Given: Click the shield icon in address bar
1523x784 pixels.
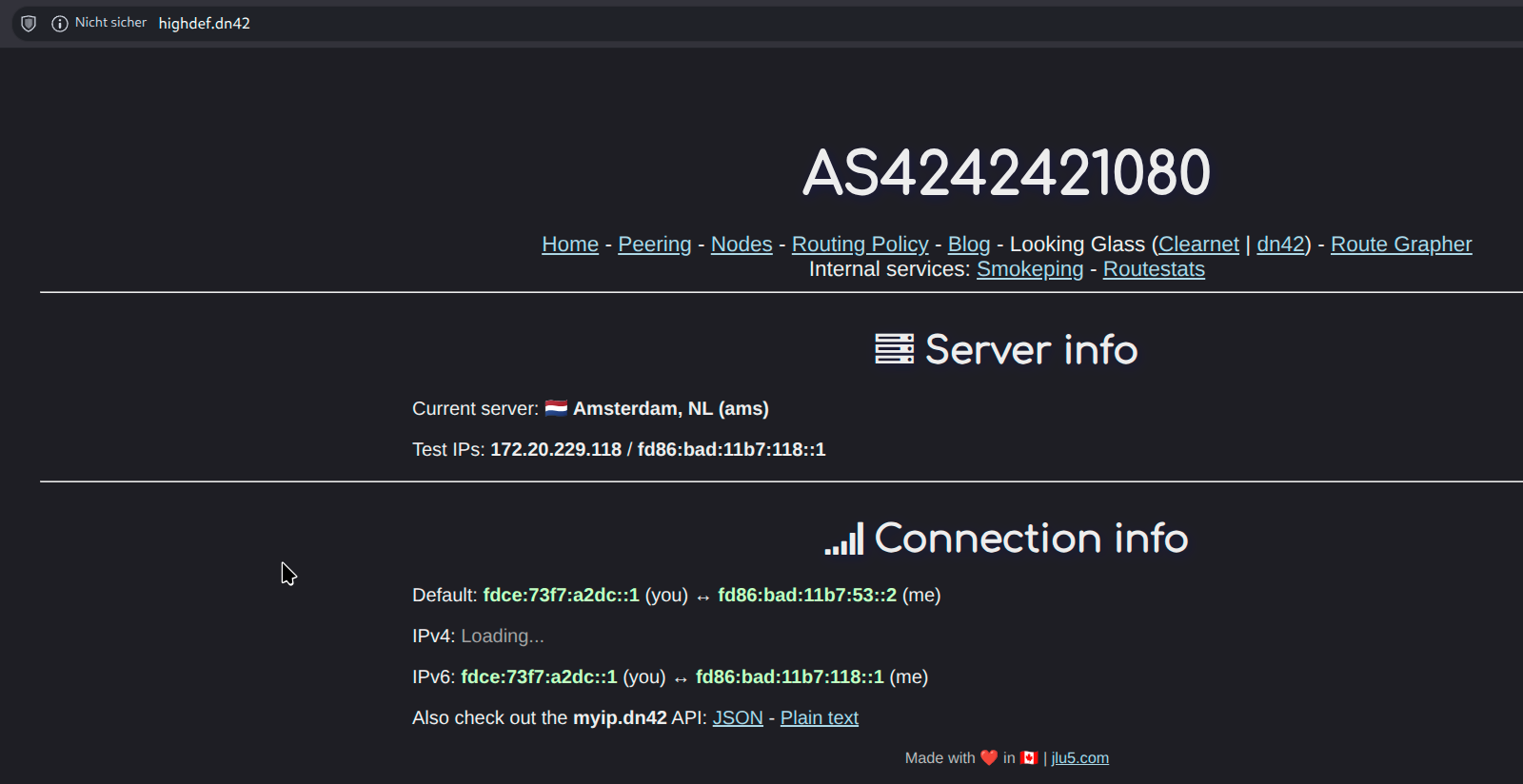Looking at the screenshot, I should [x=29, y=24].
